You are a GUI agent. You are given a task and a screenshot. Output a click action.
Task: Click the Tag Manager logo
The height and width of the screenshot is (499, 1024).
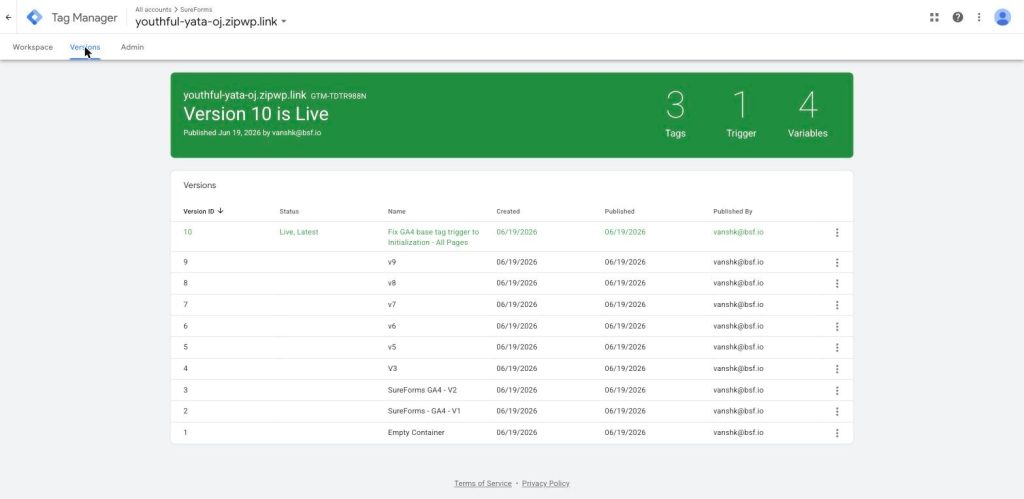pyautogui.click(x=35, y=18)
